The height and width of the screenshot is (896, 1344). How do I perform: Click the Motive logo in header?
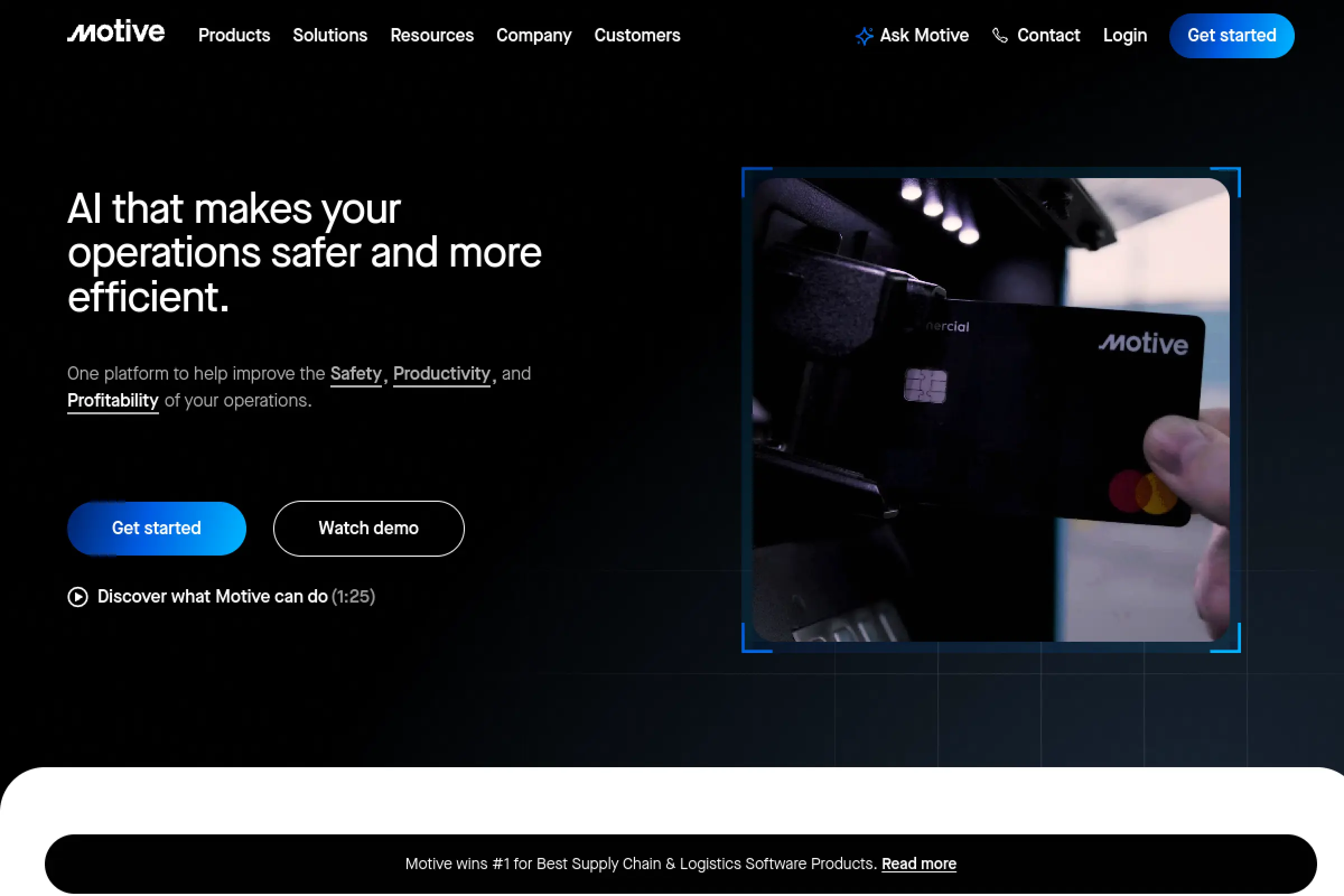pyautogui.click(x=116, y=32)
